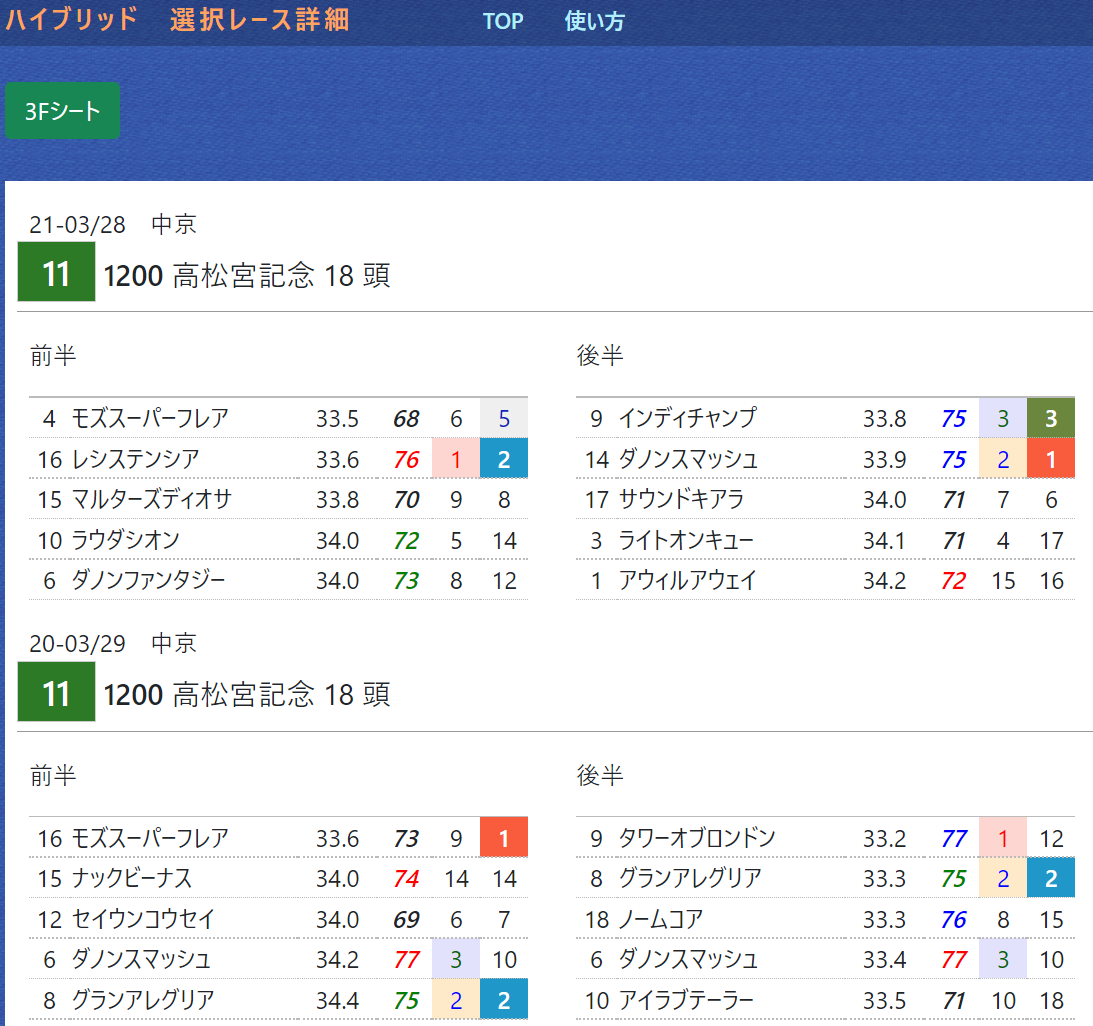Click the race number 11 badge for 20-03/29

click(56, 691)
